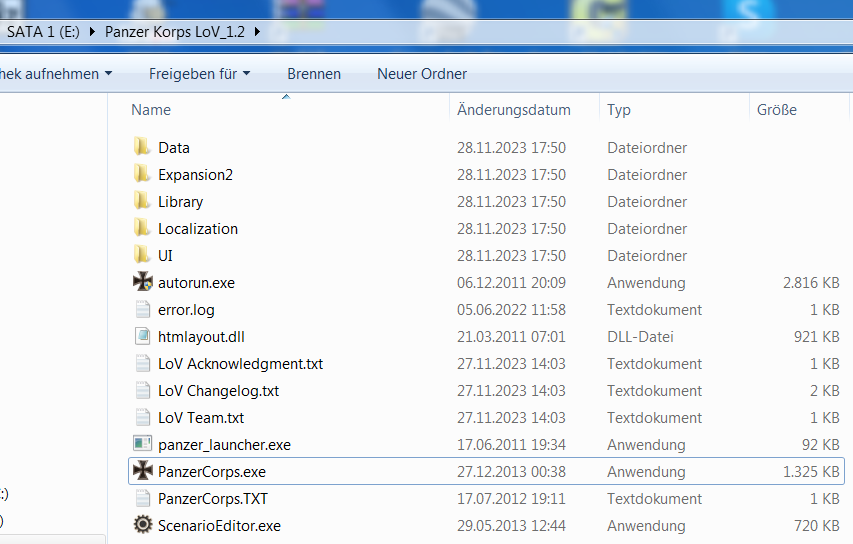Select 'LoV Acknowledgment.txt' file name
This screenshot has height=544, width=853.
click(240, 364)
